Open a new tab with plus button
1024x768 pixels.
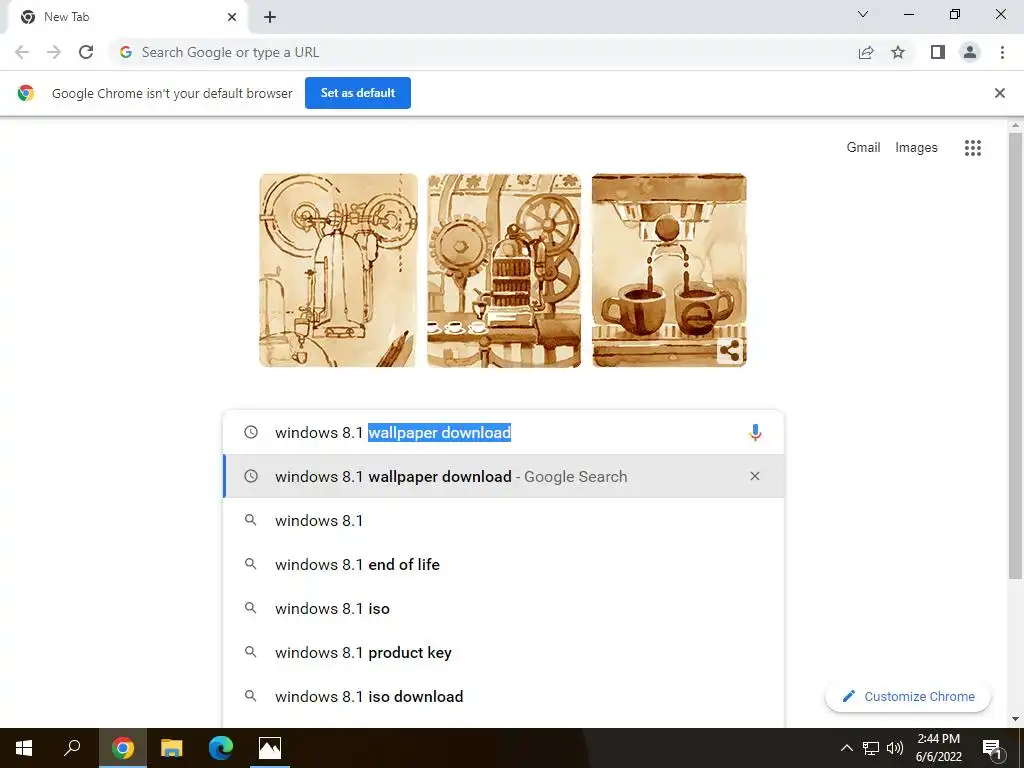tap(270, 17)
